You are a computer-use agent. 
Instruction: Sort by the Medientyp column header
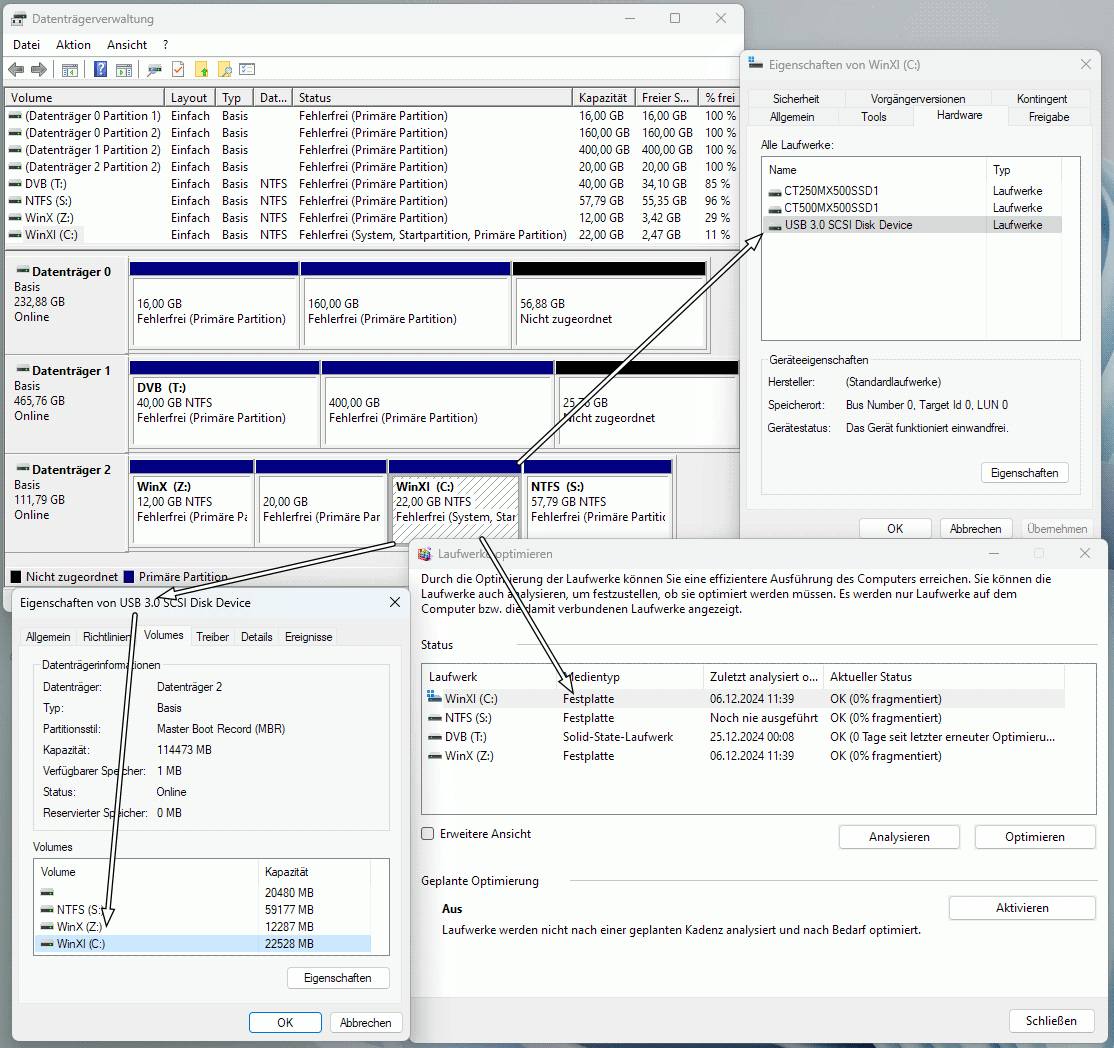coord(629,677)
